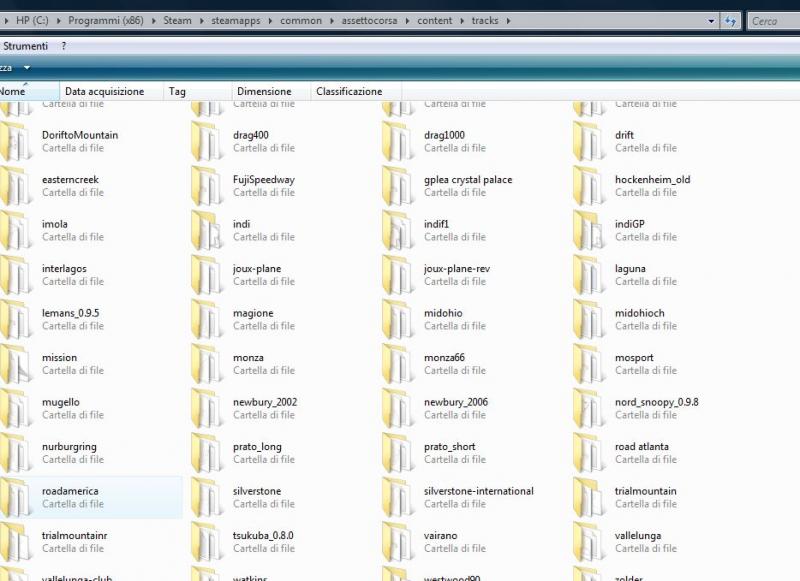The height and width of the screenshot is (581, 800).
Task: Click the refresh button beside the address bar
Action: point(730,21)
